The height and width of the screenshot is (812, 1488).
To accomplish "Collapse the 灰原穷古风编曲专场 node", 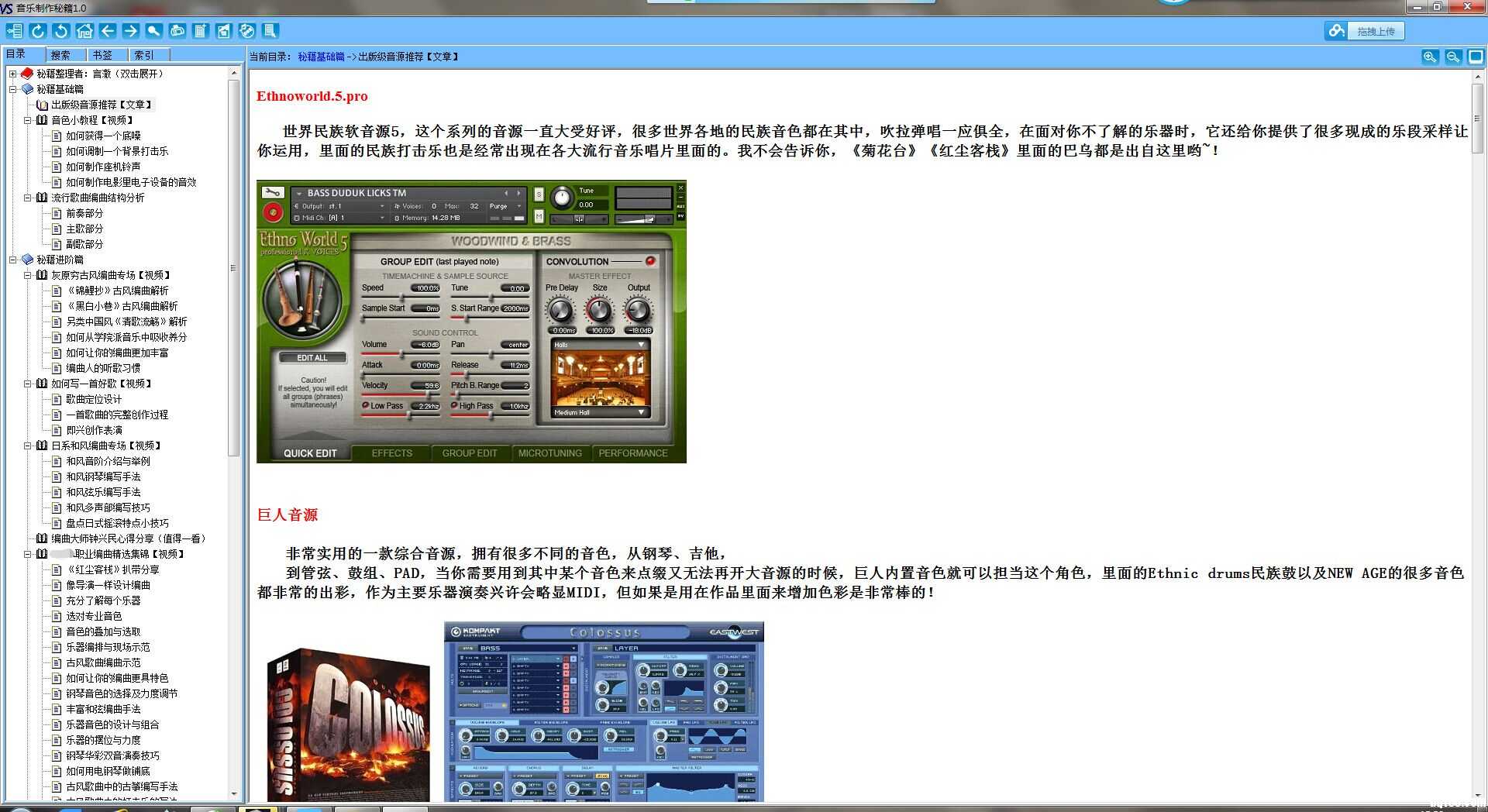I will 27,275.
